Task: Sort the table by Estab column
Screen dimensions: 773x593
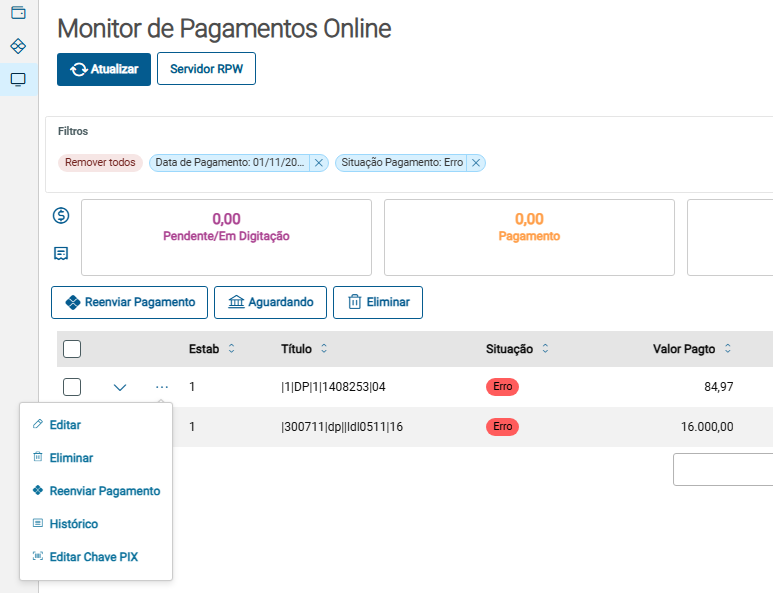Action: point(232,349)
